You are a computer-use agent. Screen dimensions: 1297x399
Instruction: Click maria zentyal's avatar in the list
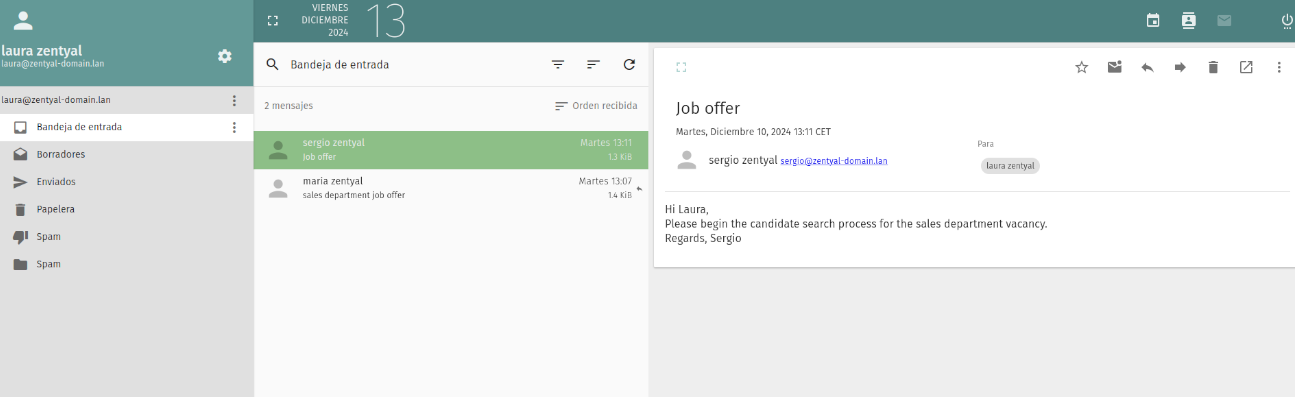pos(278,188)
